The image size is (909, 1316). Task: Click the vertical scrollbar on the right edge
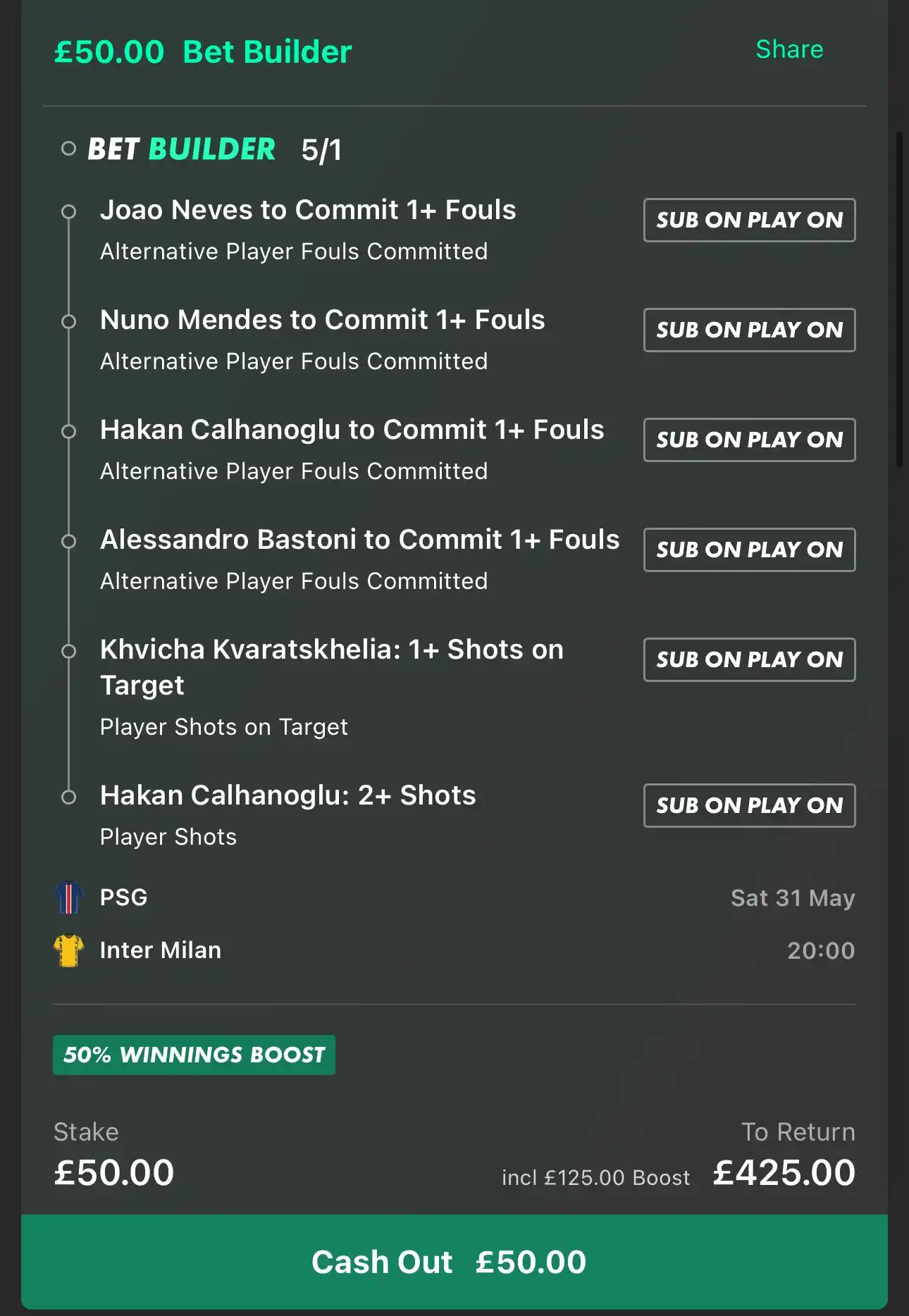coord(898,299)
